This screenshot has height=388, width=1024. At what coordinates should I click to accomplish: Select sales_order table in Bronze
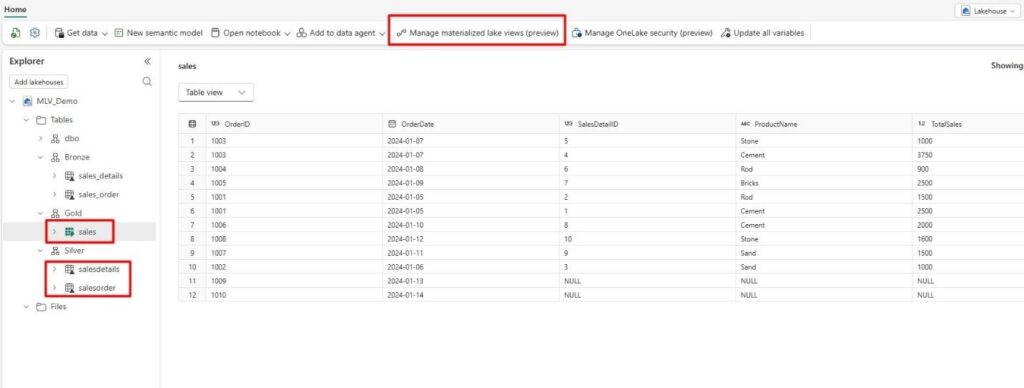click(x=99, y=195)
